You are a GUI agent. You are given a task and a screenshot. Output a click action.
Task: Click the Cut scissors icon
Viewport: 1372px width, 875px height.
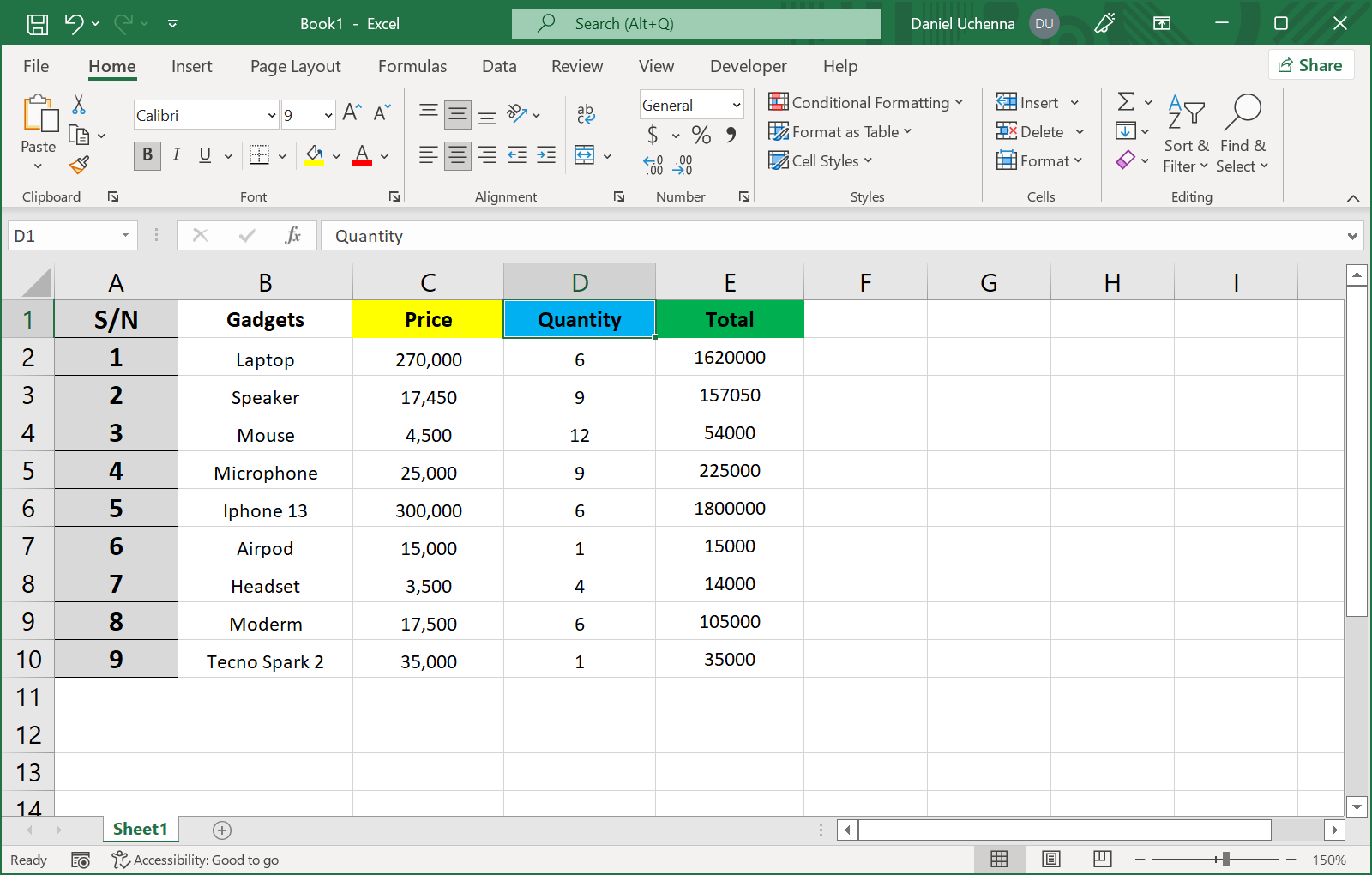(x=79, y=104)
